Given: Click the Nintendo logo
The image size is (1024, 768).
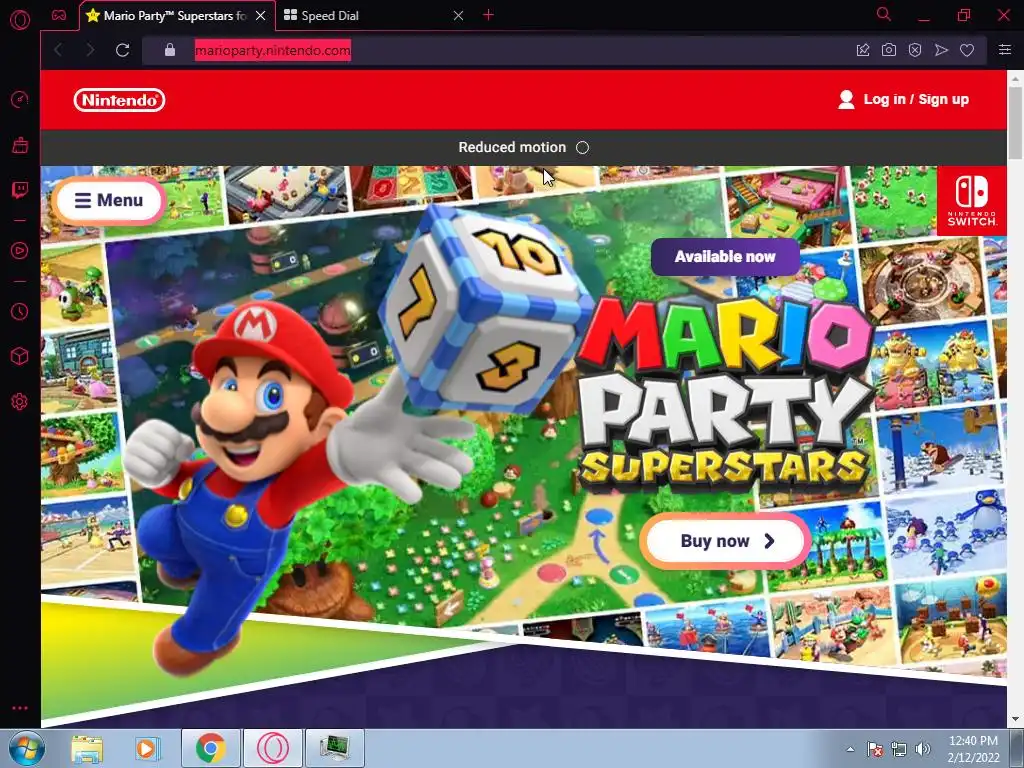Looking at the screenshot, I should pyautogui.click(x=119, y=100).
